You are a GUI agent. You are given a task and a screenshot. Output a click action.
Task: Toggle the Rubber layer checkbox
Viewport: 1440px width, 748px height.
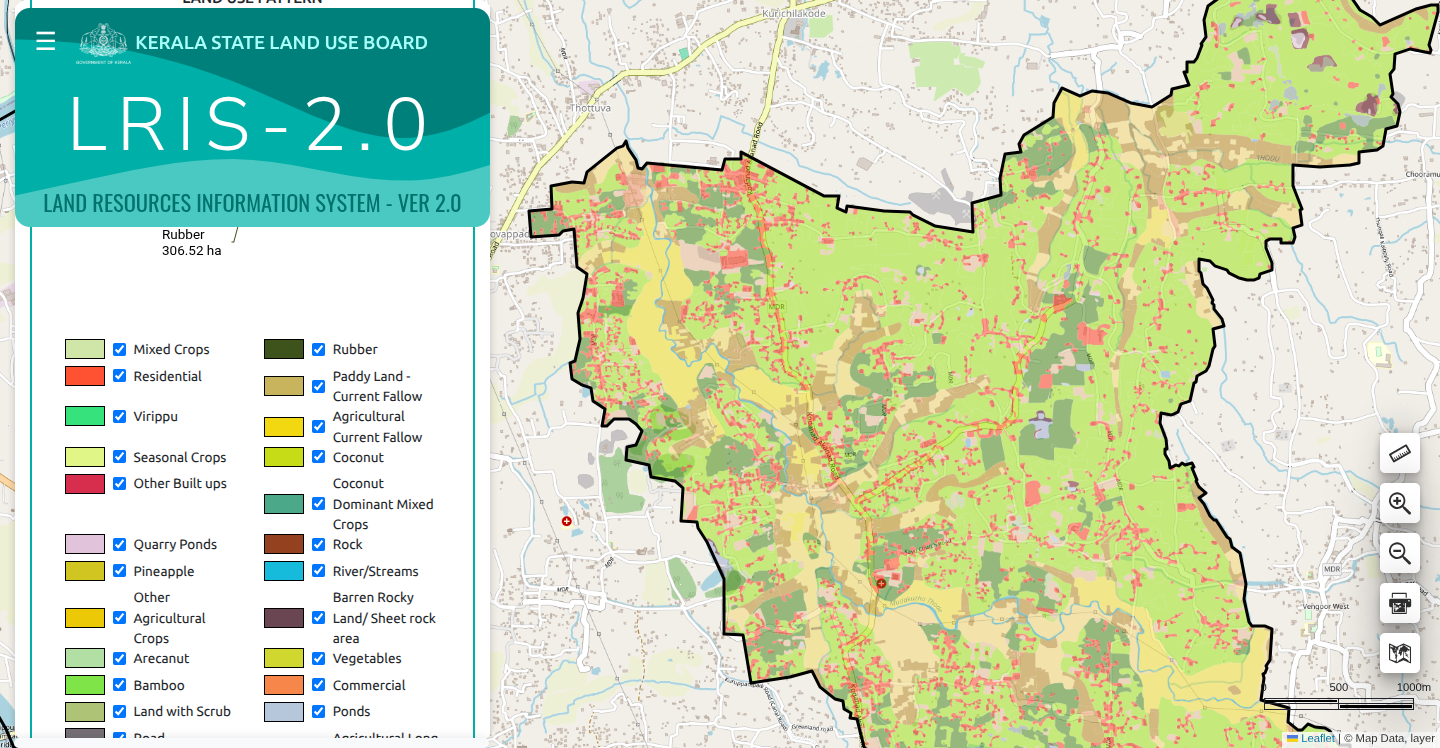(x=319, y=349)
